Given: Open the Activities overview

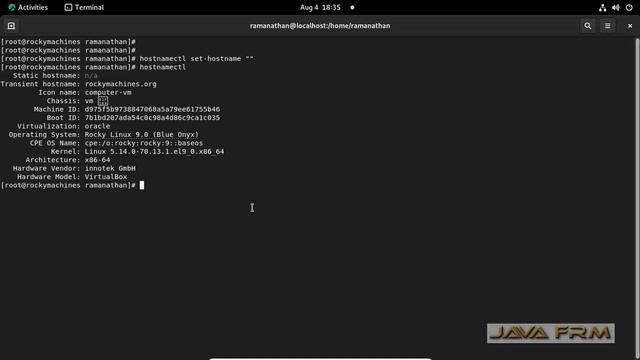Looking at the screenshot, I should click(28, 7).
